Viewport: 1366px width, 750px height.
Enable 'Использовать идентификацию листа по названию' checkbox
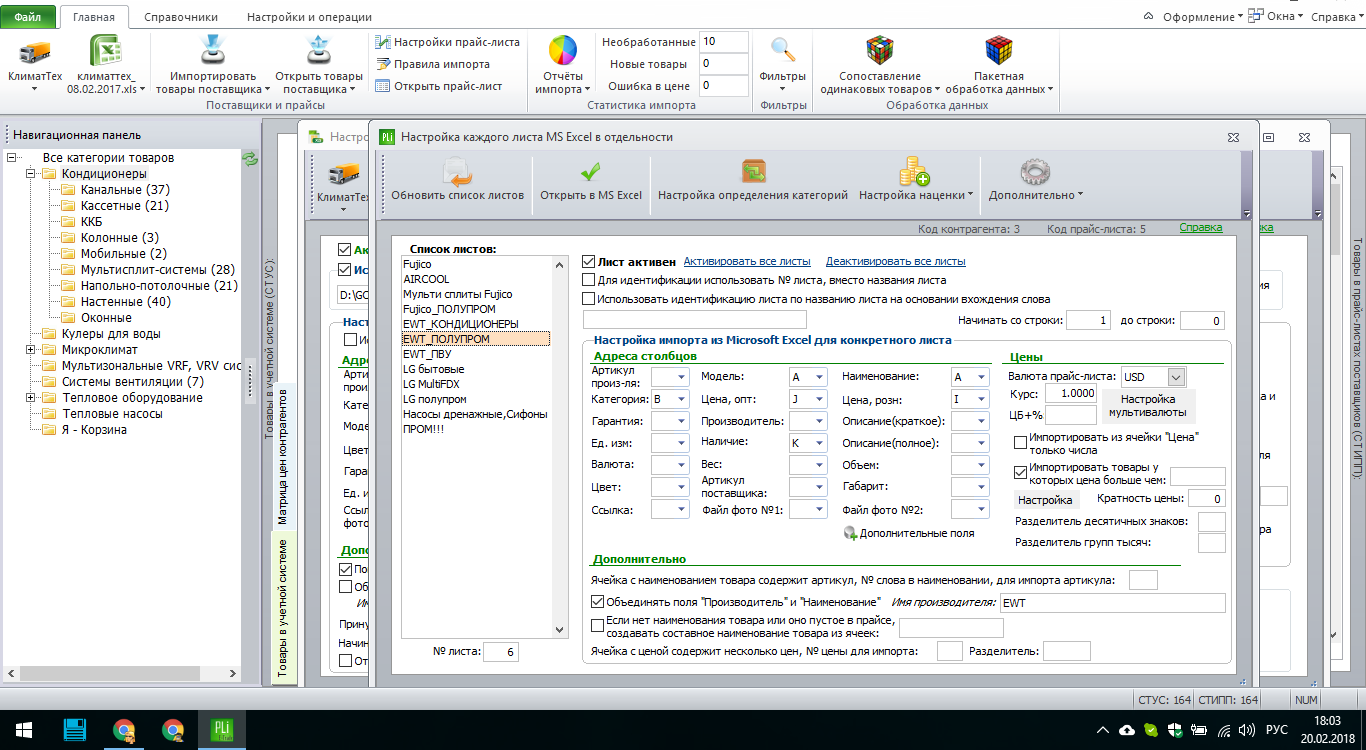pos(588,298)
